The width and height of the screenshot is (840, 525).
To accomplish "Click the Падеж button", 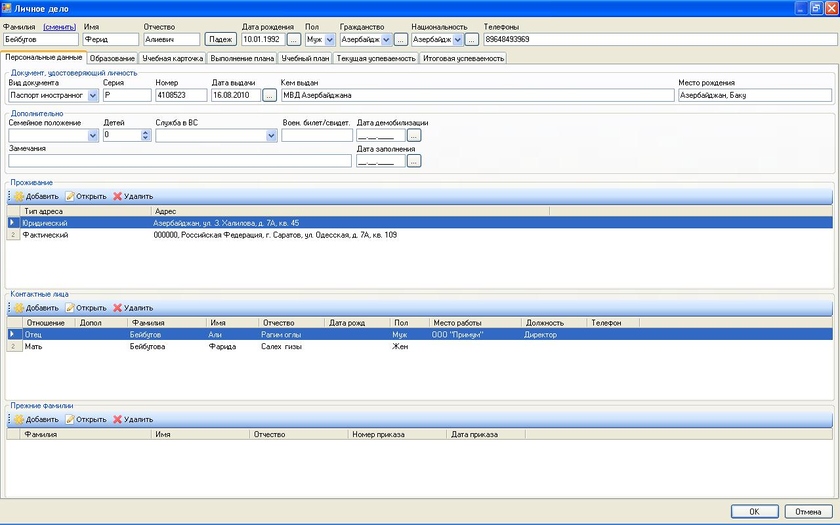I will click(x=219, y=40).
